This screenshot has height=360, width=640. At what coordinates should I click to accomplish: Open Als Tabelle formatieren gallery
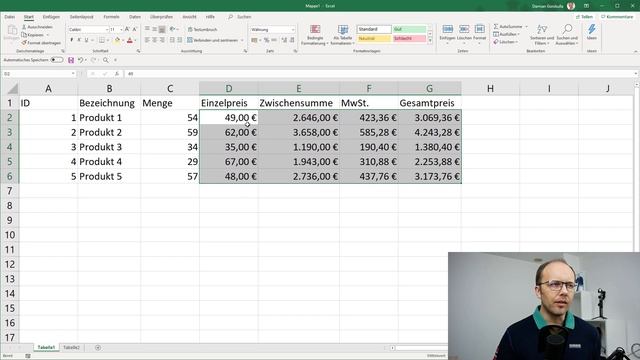tap(342, 35)
